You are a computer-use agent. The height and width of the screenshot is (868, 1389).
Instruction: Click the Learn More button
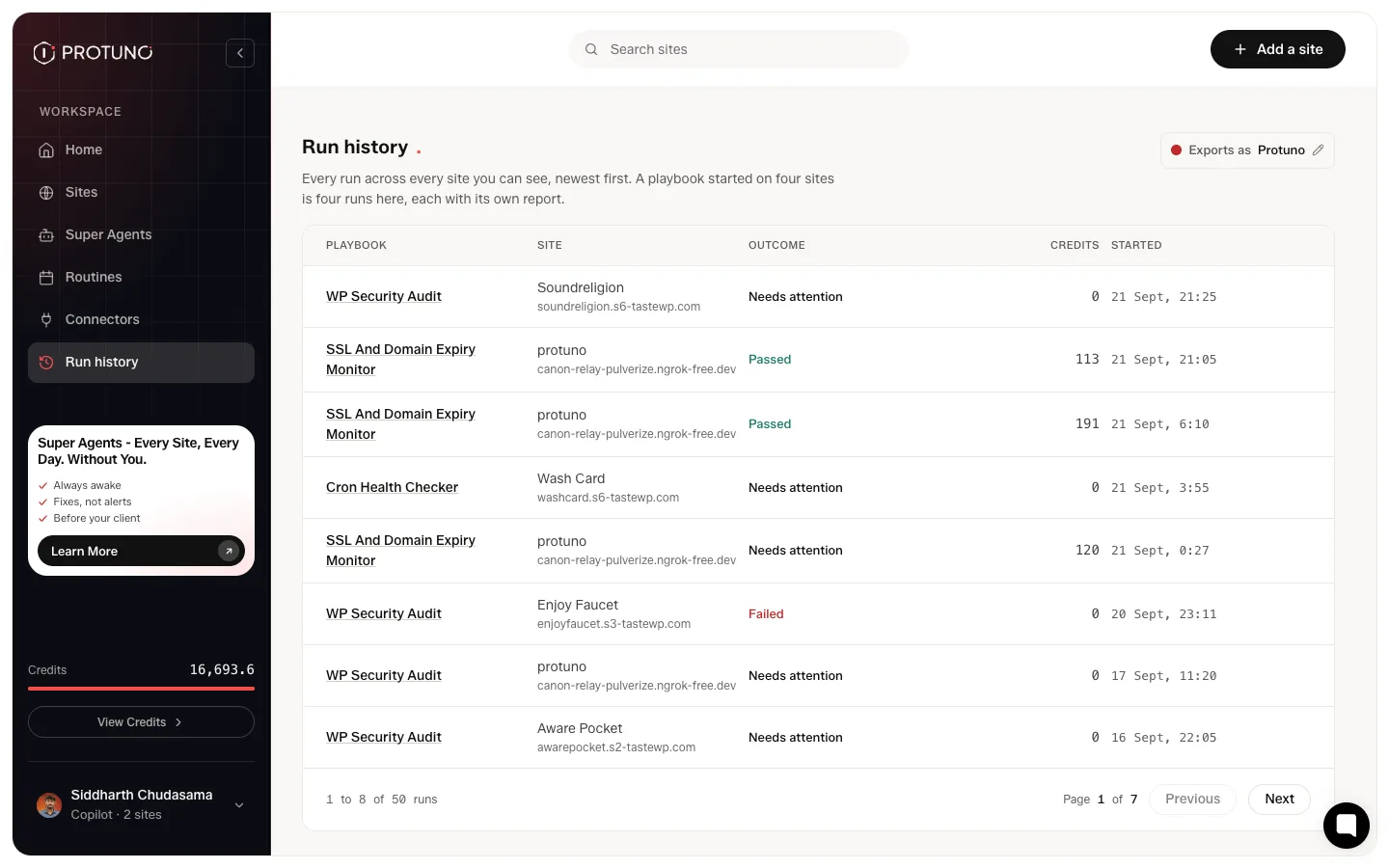141,551
